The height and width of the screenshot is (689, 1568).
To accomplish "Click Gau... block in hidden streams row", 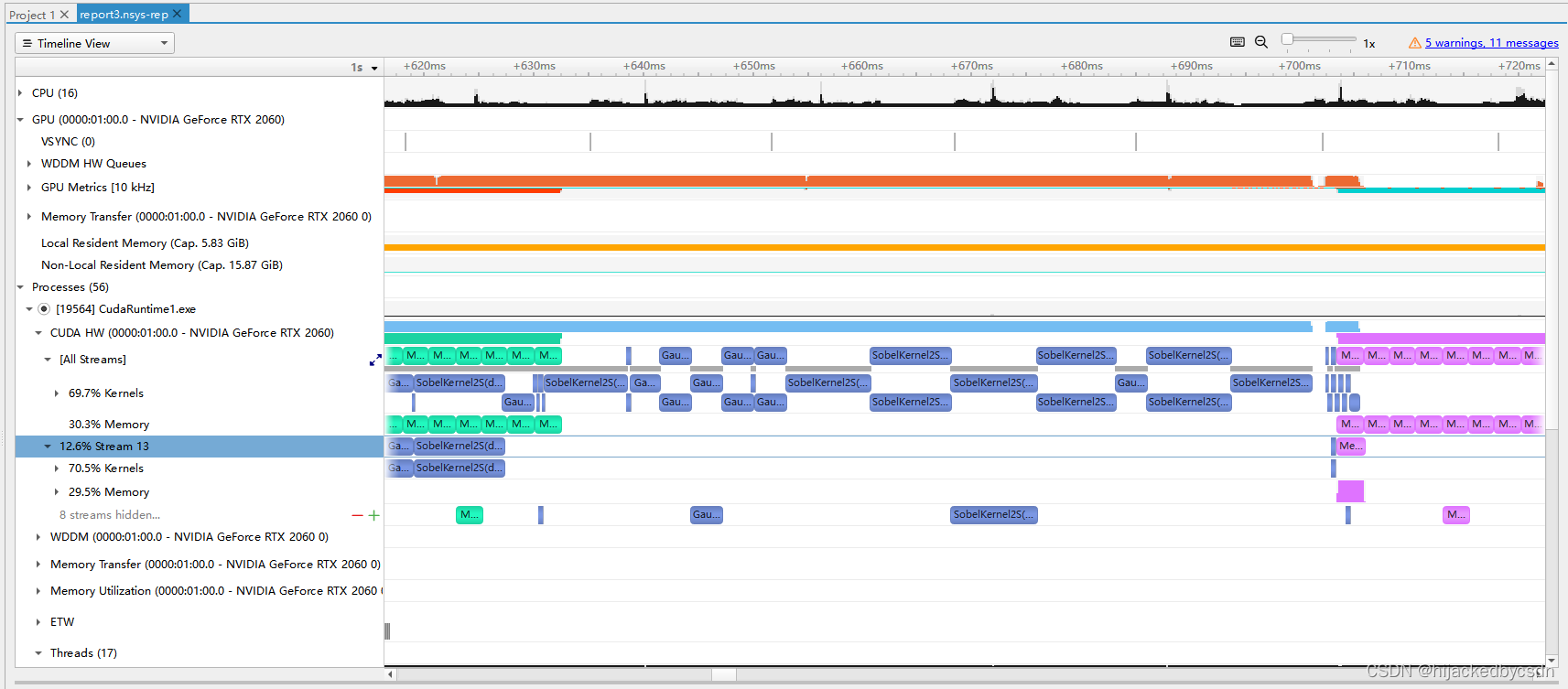I will coord(706,515).
